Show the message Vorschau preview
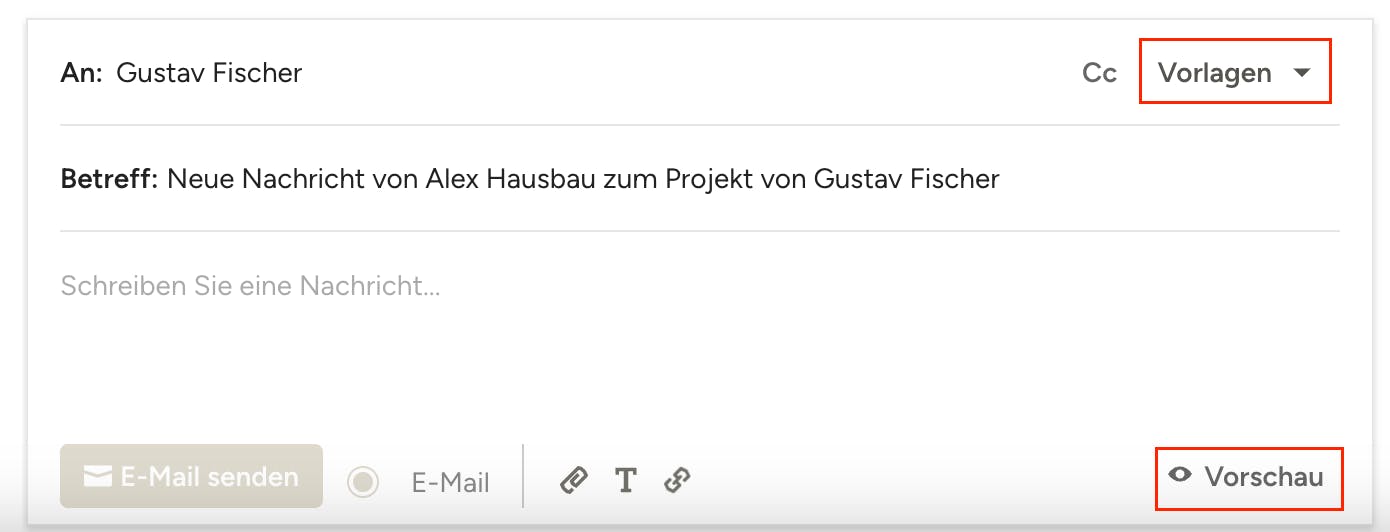 pos(1263,477)
